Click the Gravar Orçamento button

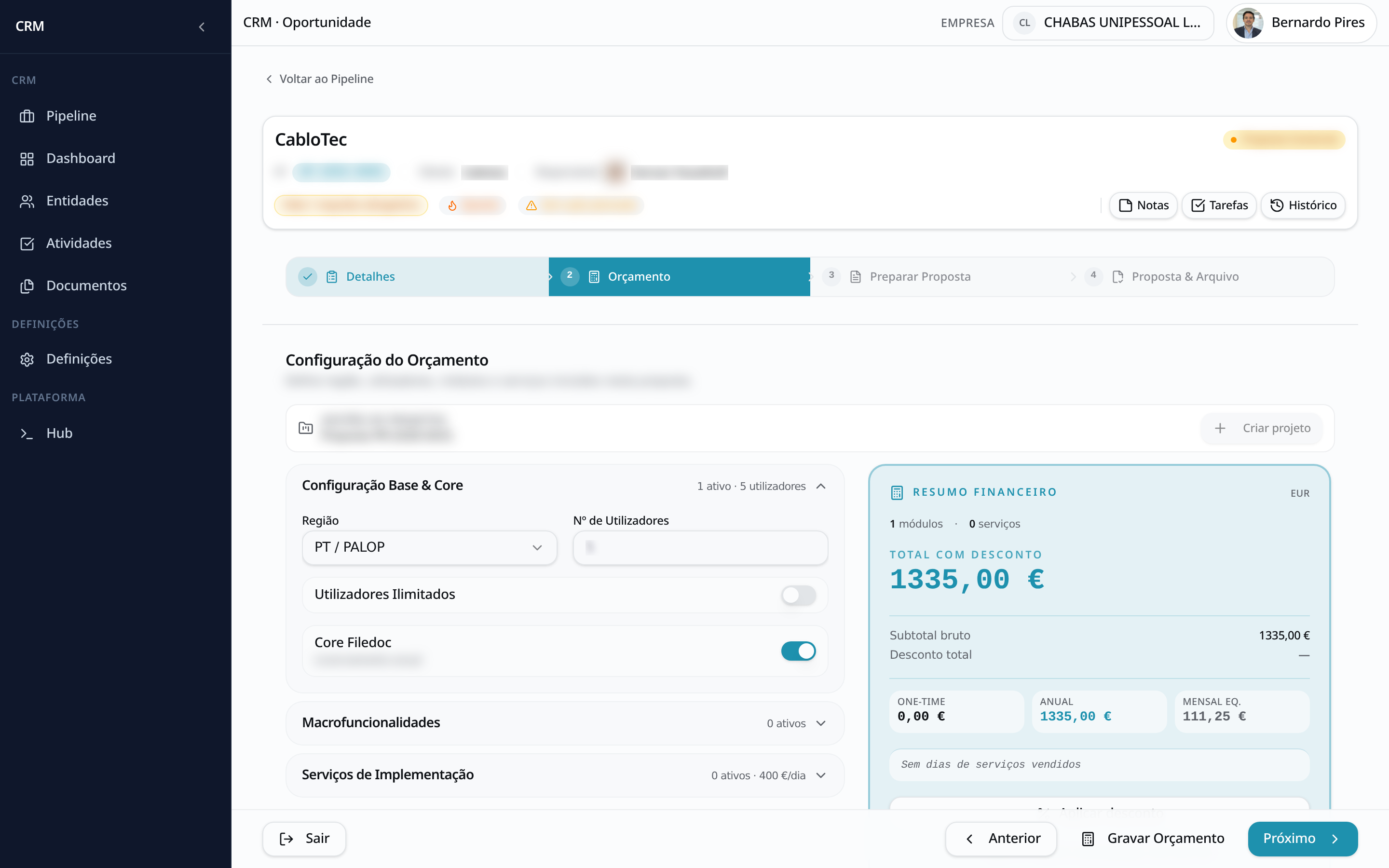click(1153, 839)
